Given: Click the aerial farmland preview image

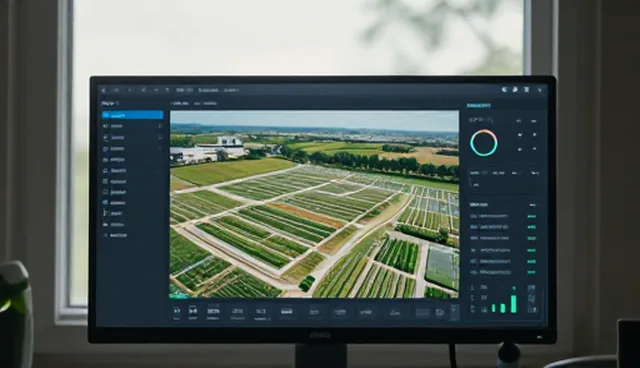Looking at the screenshot, I should coord(314,204).
